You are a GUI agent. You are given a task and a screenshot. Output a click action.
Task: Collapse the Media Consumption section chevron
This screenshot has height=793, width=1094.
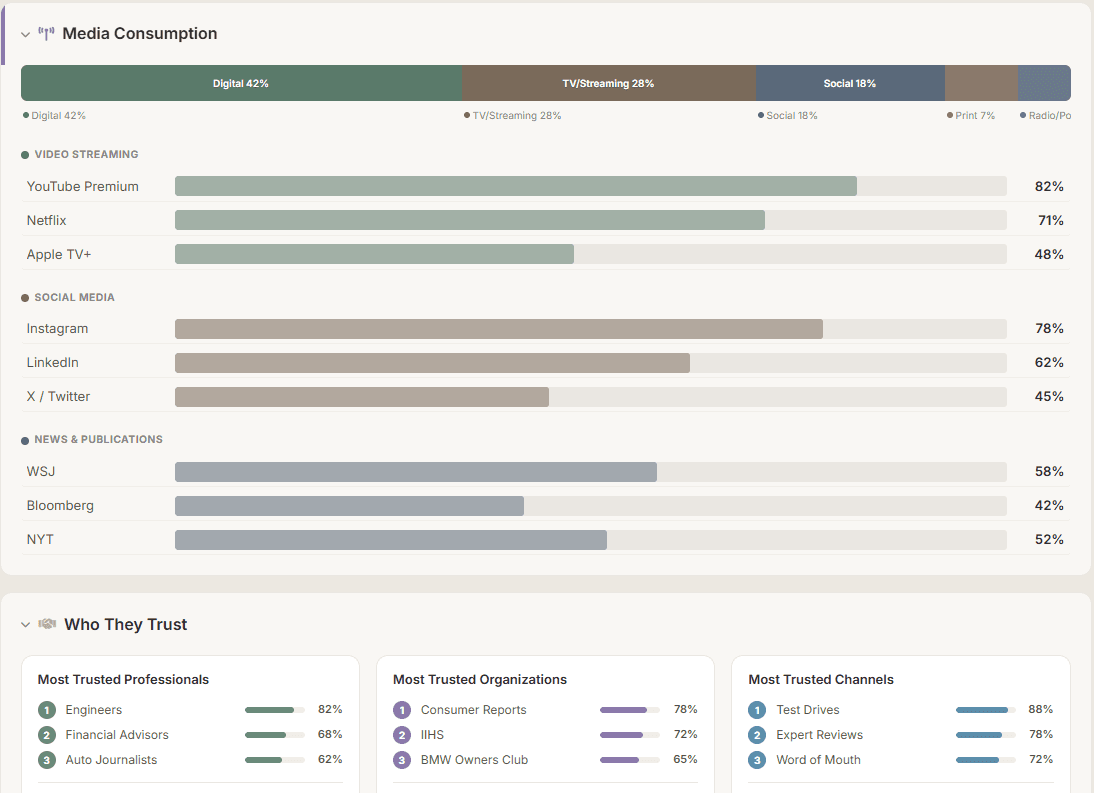point(26,34)
